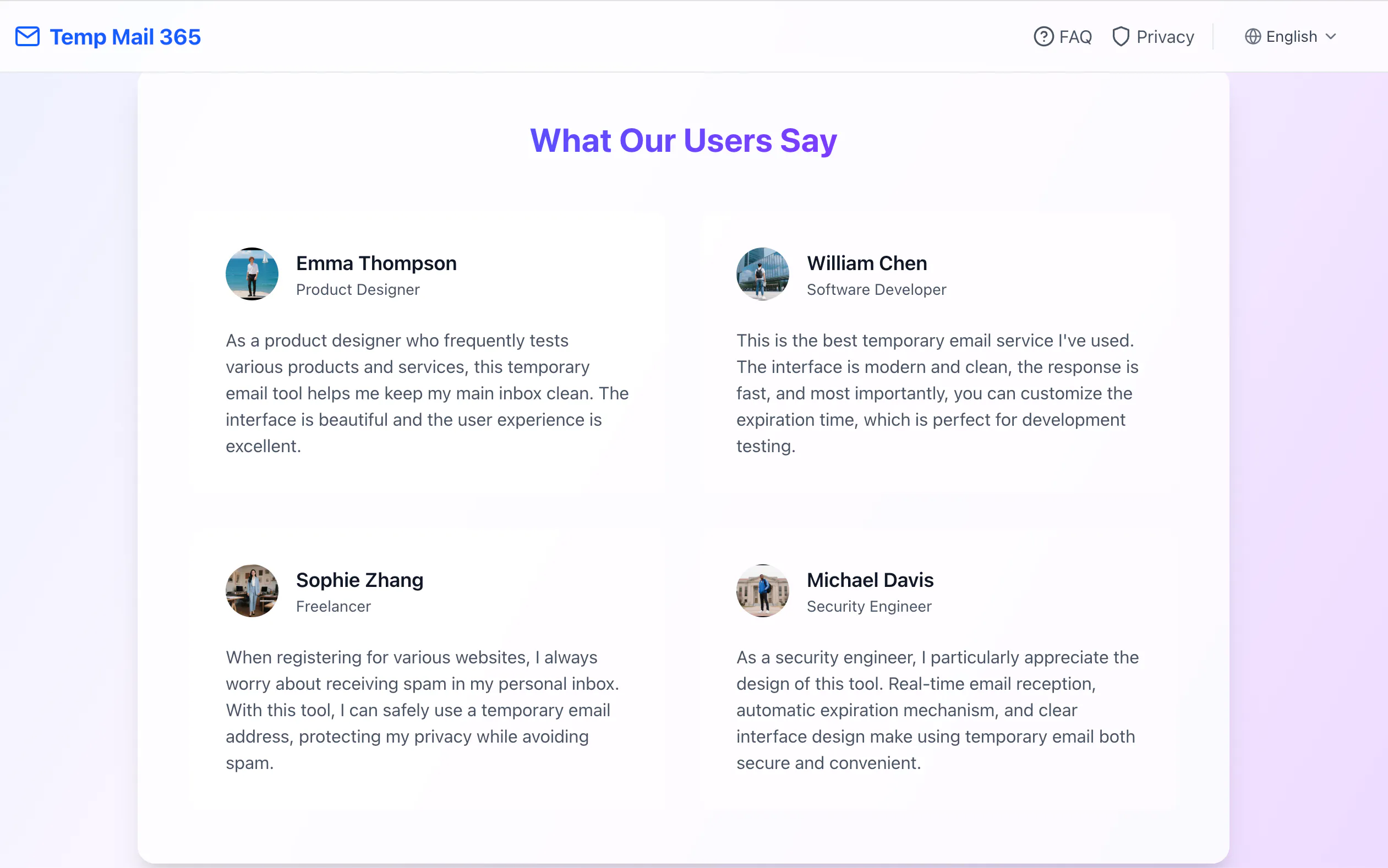Click the Privacy shield icon
Viewport: 1388px width, 868px height.
click(1121, 37)
